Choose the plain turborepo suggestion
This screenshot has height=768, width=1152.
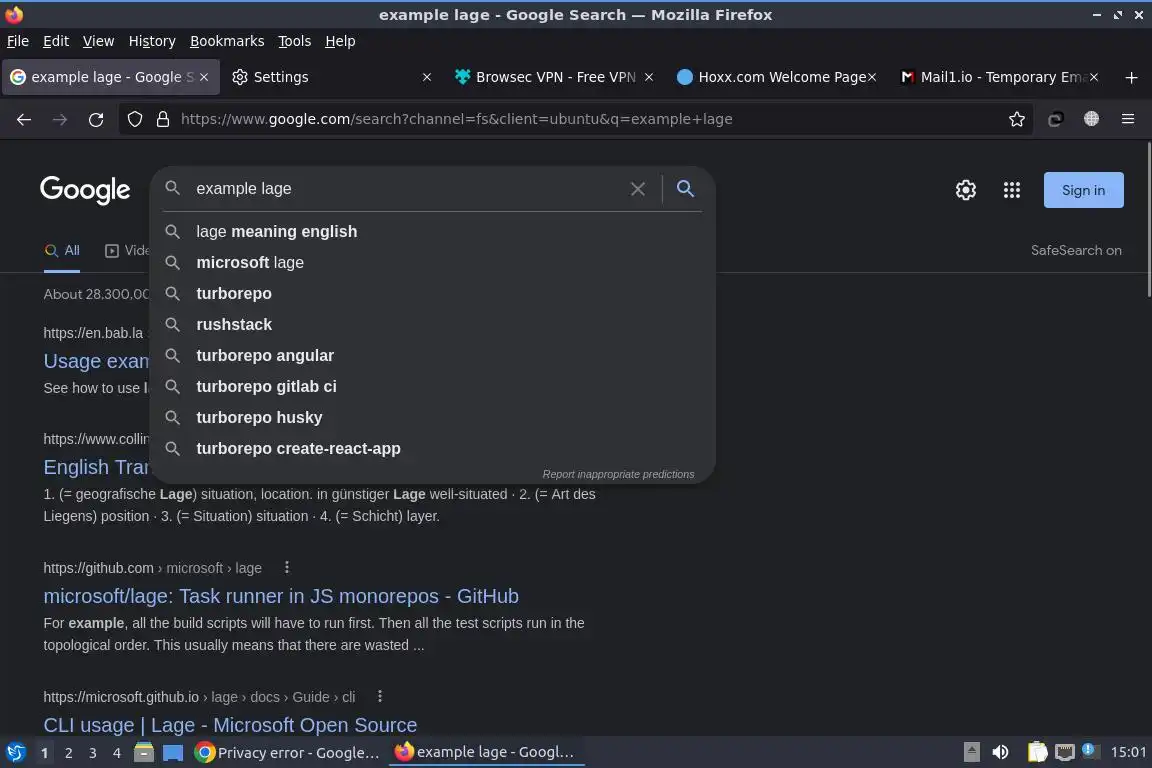coord(432,293)
